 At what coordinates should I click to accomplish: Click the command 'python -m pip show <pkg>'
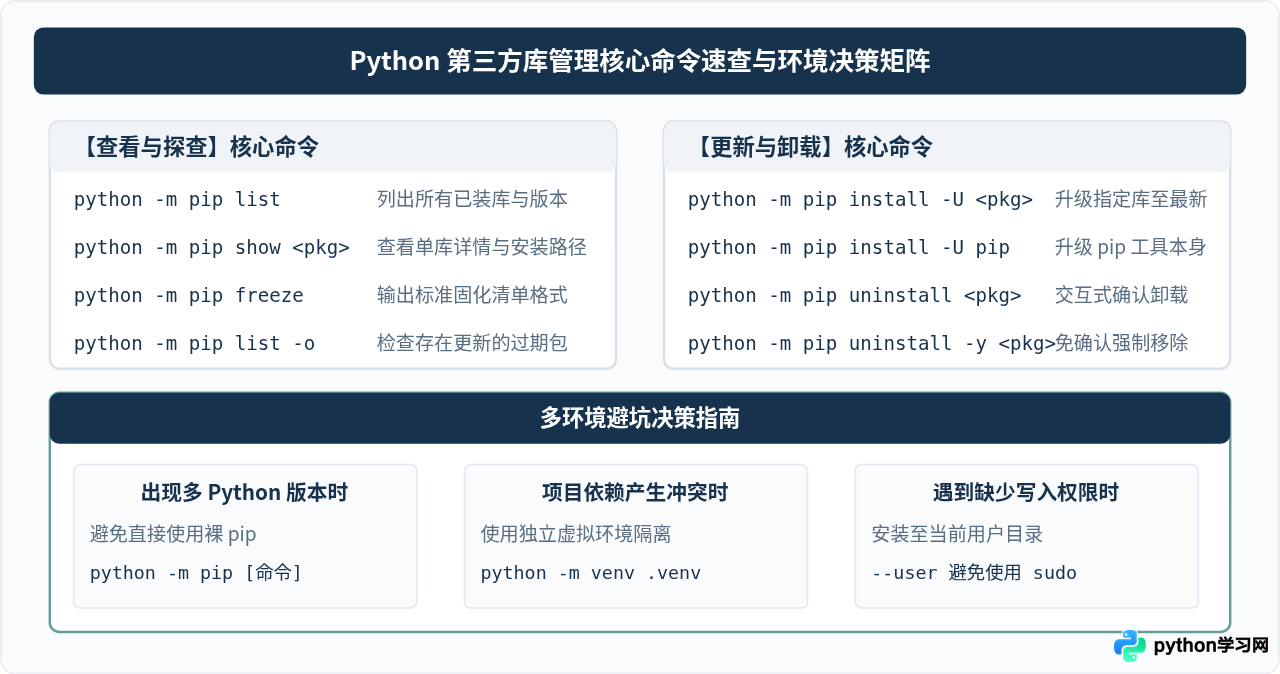click(212, 247)
